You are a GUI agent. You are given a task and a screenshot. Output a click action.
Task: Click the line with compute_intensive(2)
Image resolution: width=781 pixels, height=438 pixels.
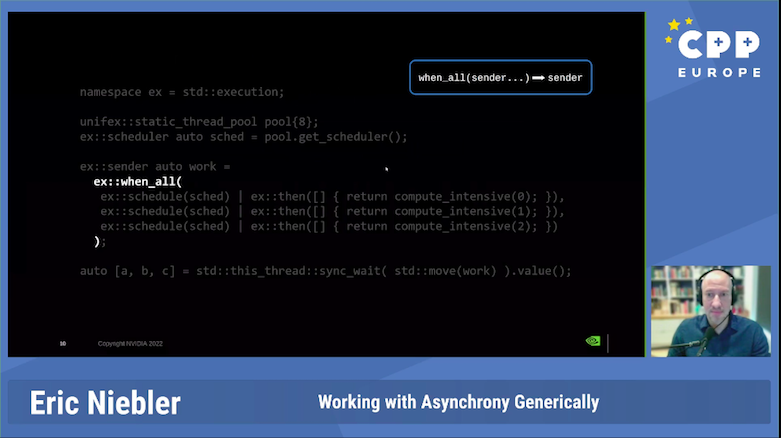329,226
